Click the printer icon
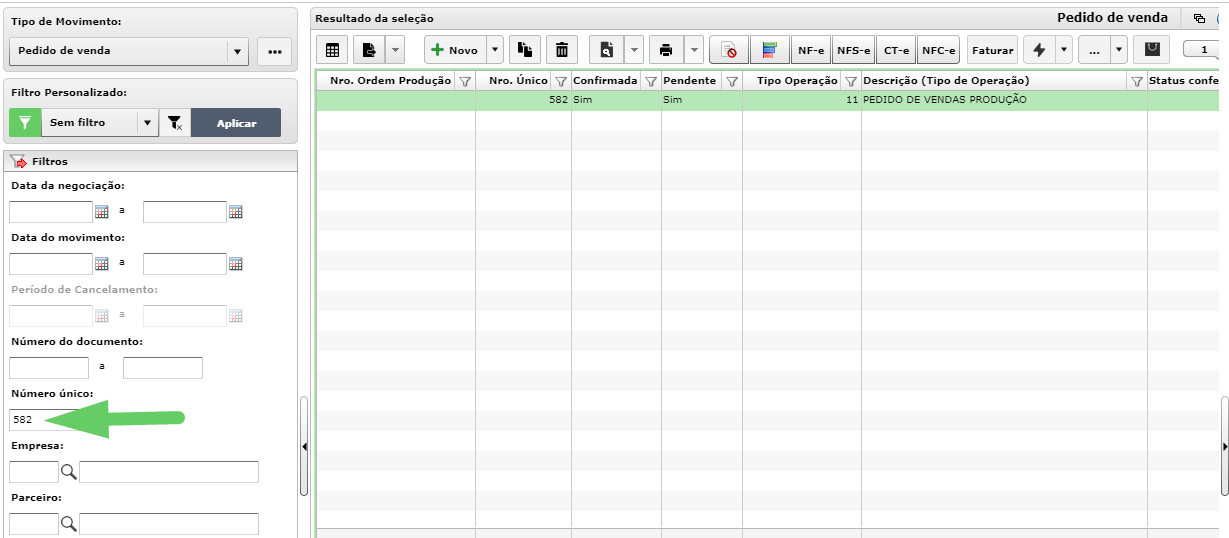The height and width of the screenshot is (538, 1229). pyautogui.click(x=666, y=50)
